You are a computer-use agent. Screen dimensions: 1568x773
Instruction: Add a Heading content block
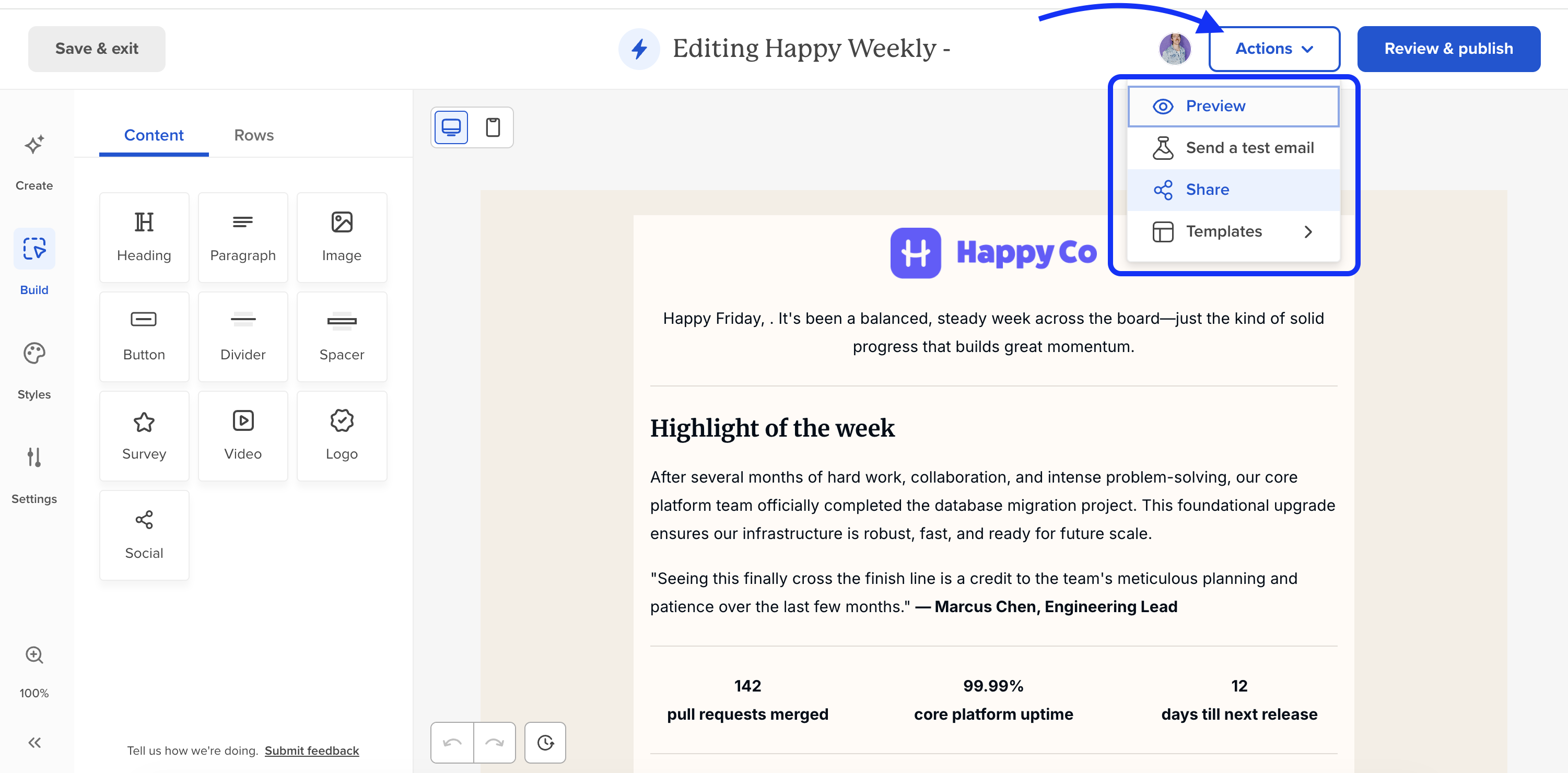pyautogui.click(x=144, y=237)
